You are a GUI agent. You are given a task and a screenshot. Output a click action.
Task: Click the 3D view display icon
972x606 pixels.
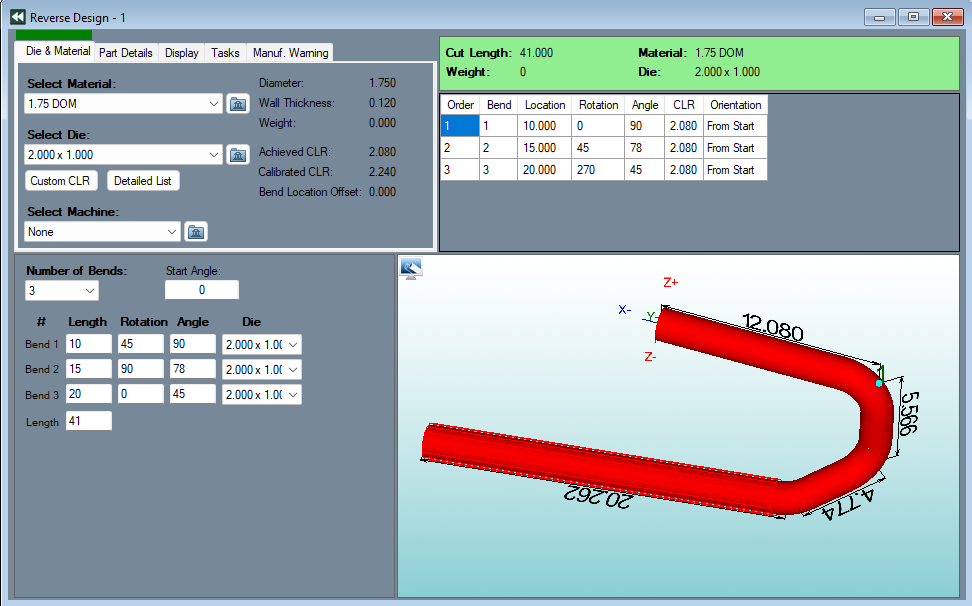click(x=410, y=268)
